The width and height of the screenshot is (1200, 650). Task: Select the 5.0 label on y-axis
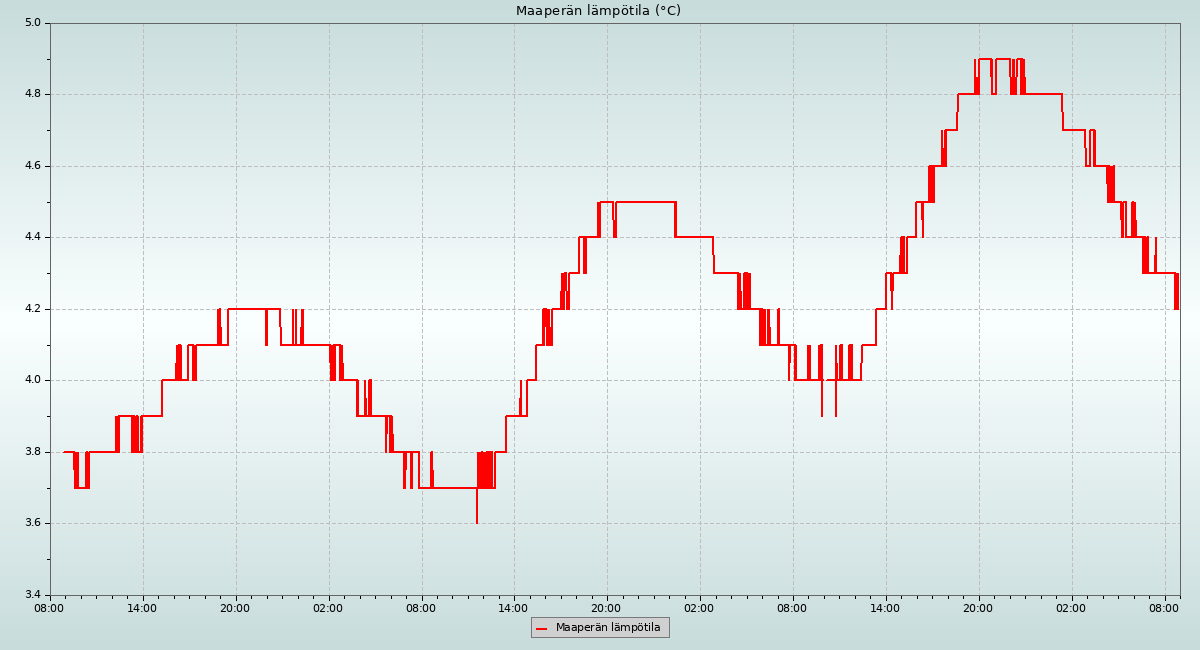tap(31, 23)
